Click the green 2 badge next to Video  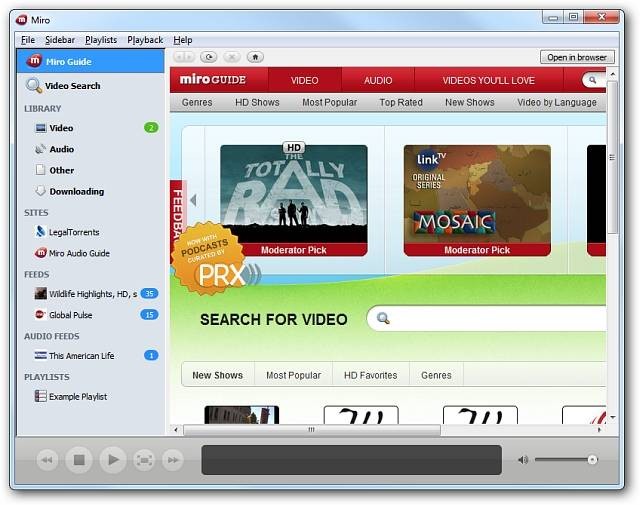point(151,128)
